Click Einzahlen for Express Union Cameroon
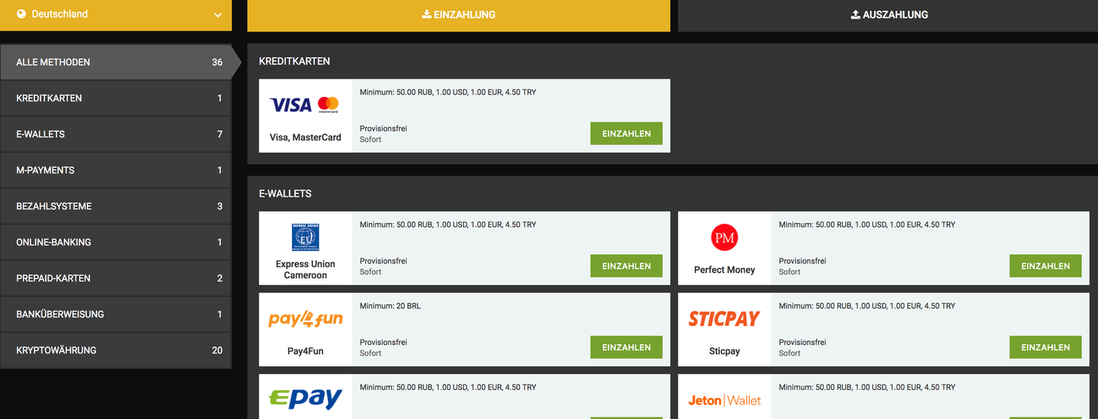The height and width of the screenshot is (419, 1098). tap(626, 266)
